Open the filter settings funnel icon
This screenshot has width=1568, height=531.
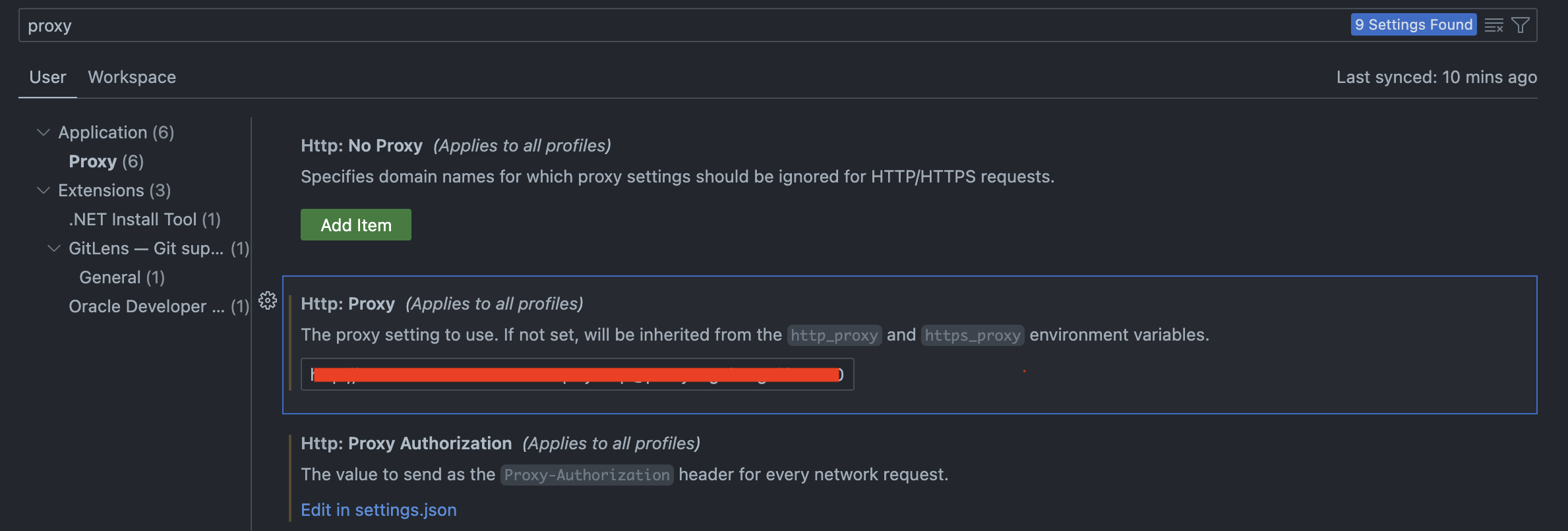(x=1521, y=26)
